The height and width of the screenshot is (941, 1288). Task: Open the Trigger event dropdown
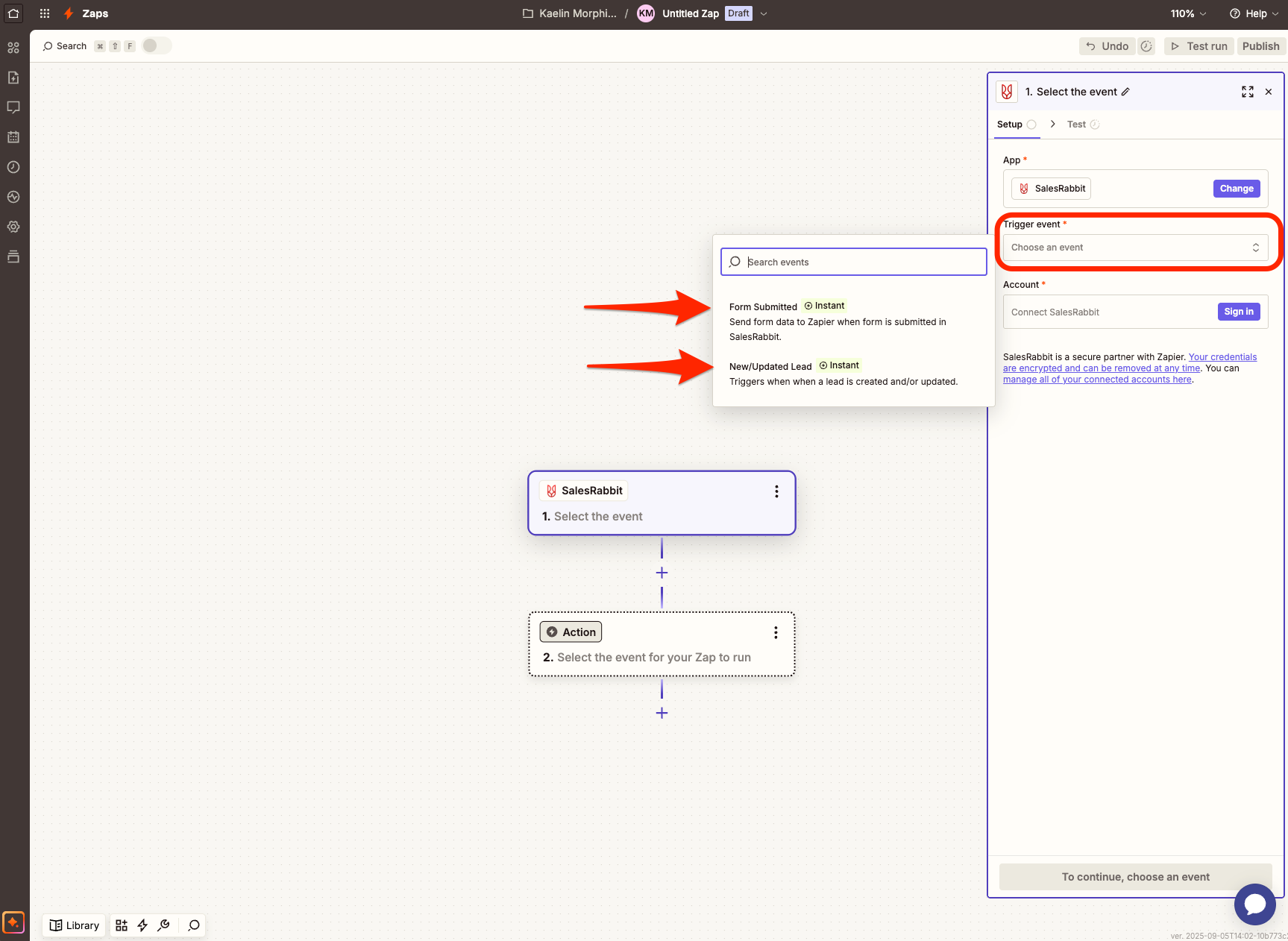tap(1135, 248)
